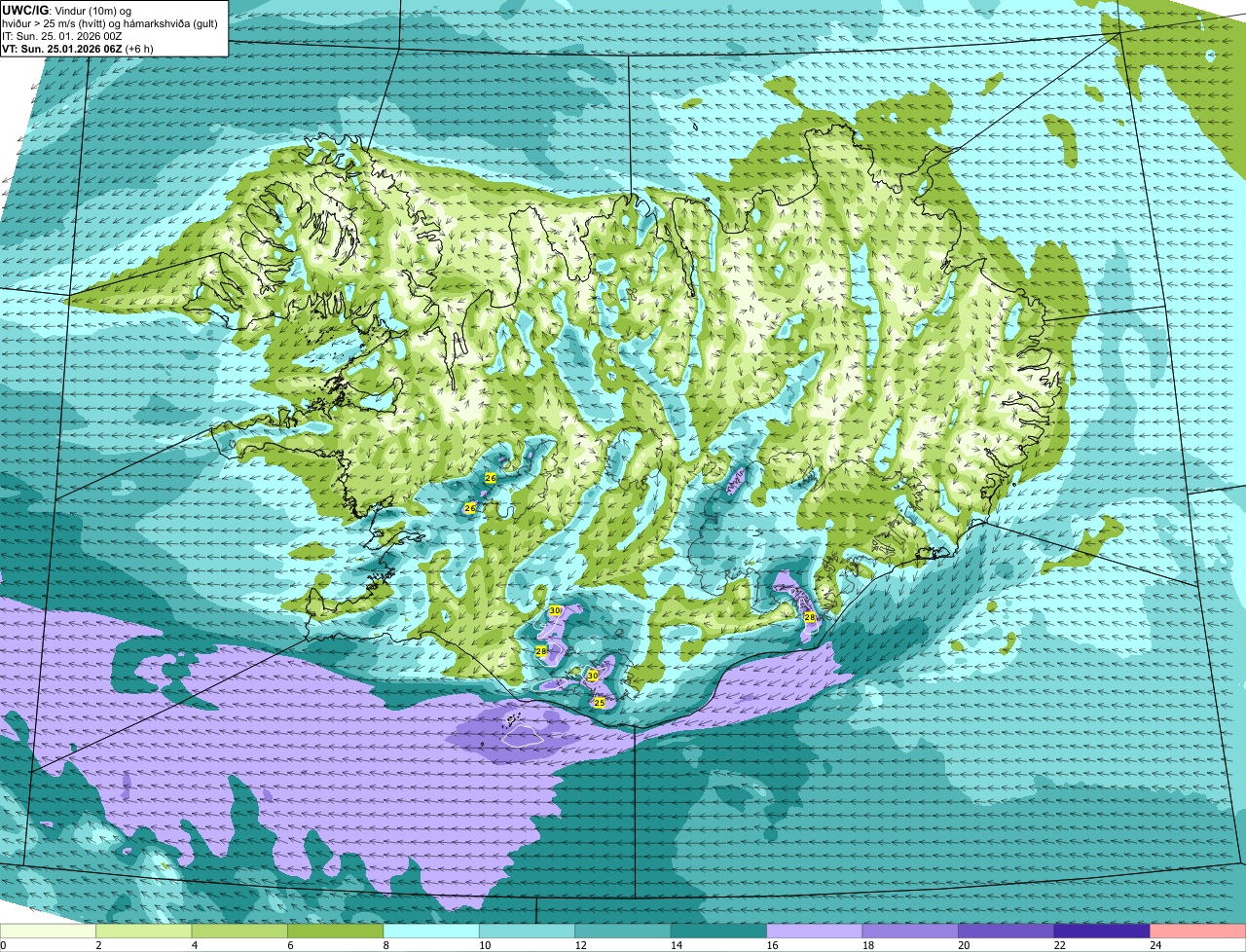
Task: Click the '2' label on the color scale
Action: [x=98, y=945]
